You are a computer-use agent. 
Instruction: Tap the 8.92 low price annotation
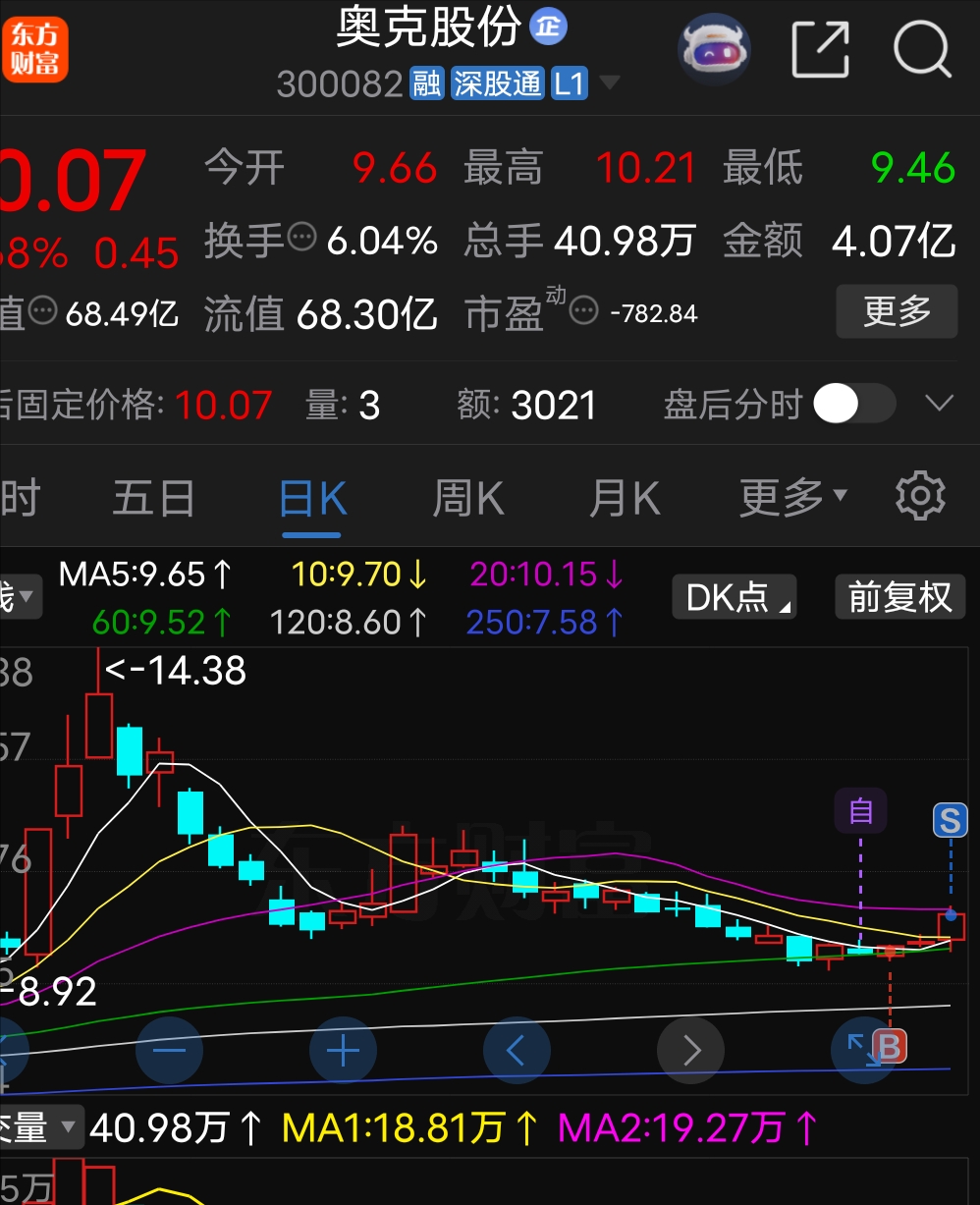click(48, 992)
